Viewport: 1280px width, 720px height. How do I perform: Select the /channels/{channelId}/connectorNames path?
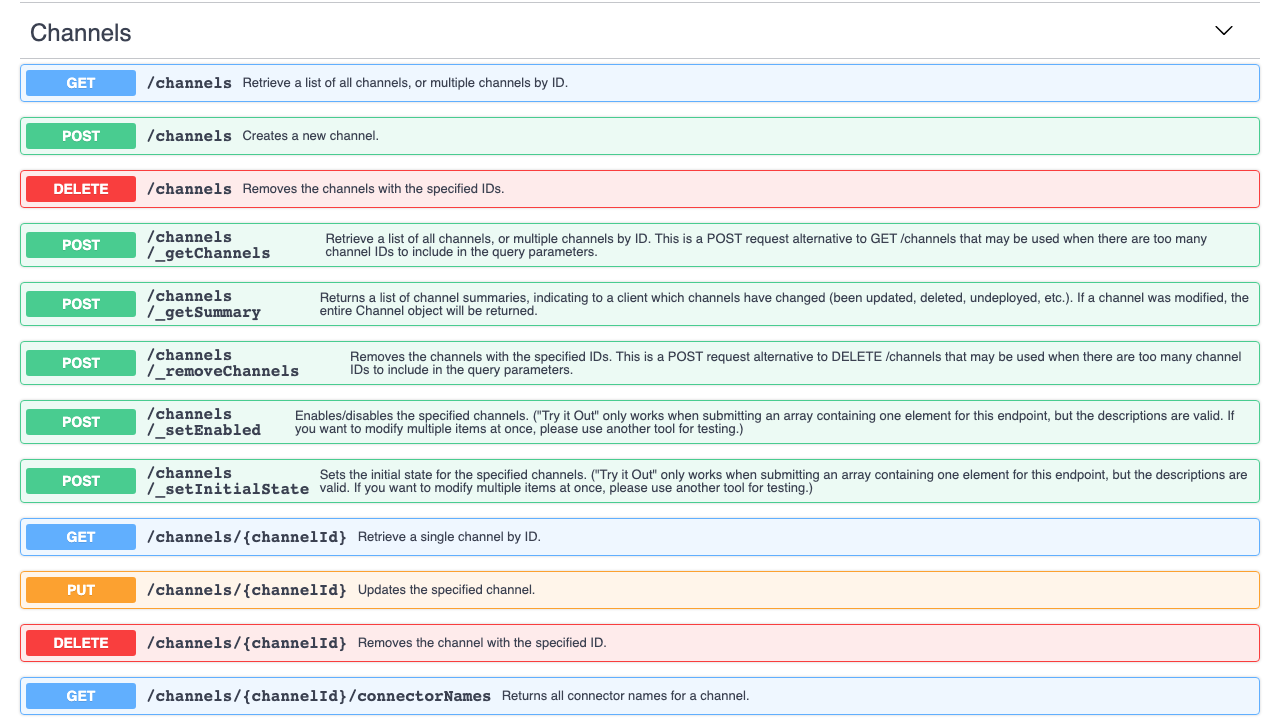319,696
